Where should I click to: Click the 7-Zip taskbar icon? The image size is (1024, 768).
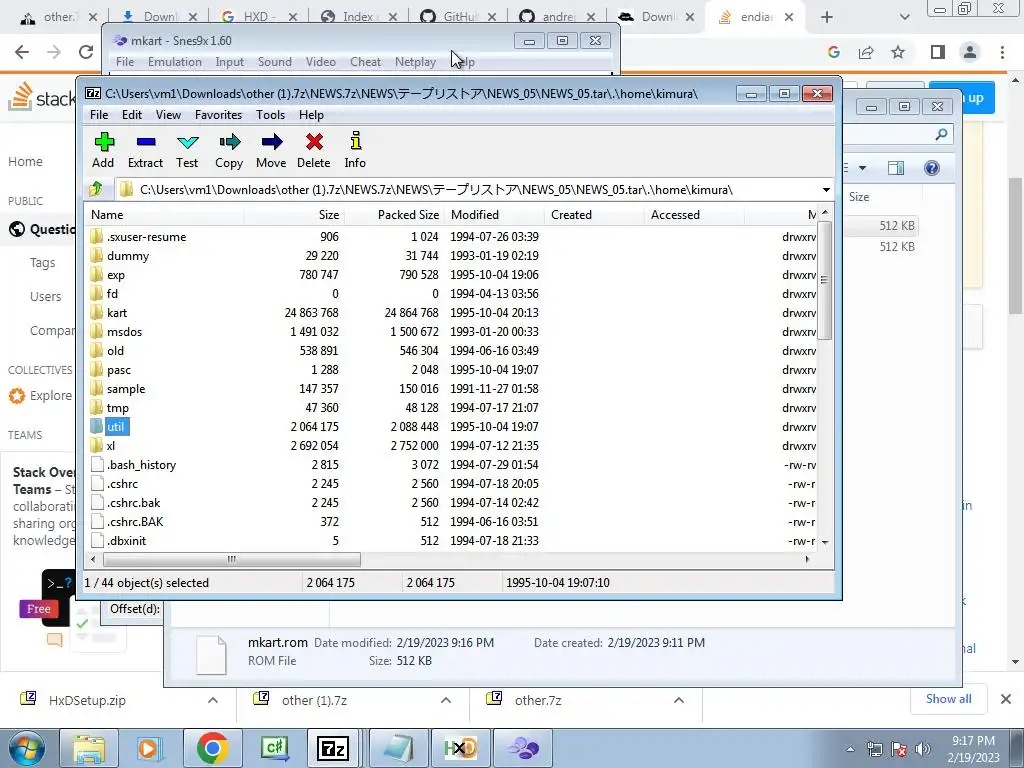coord(332,748)
